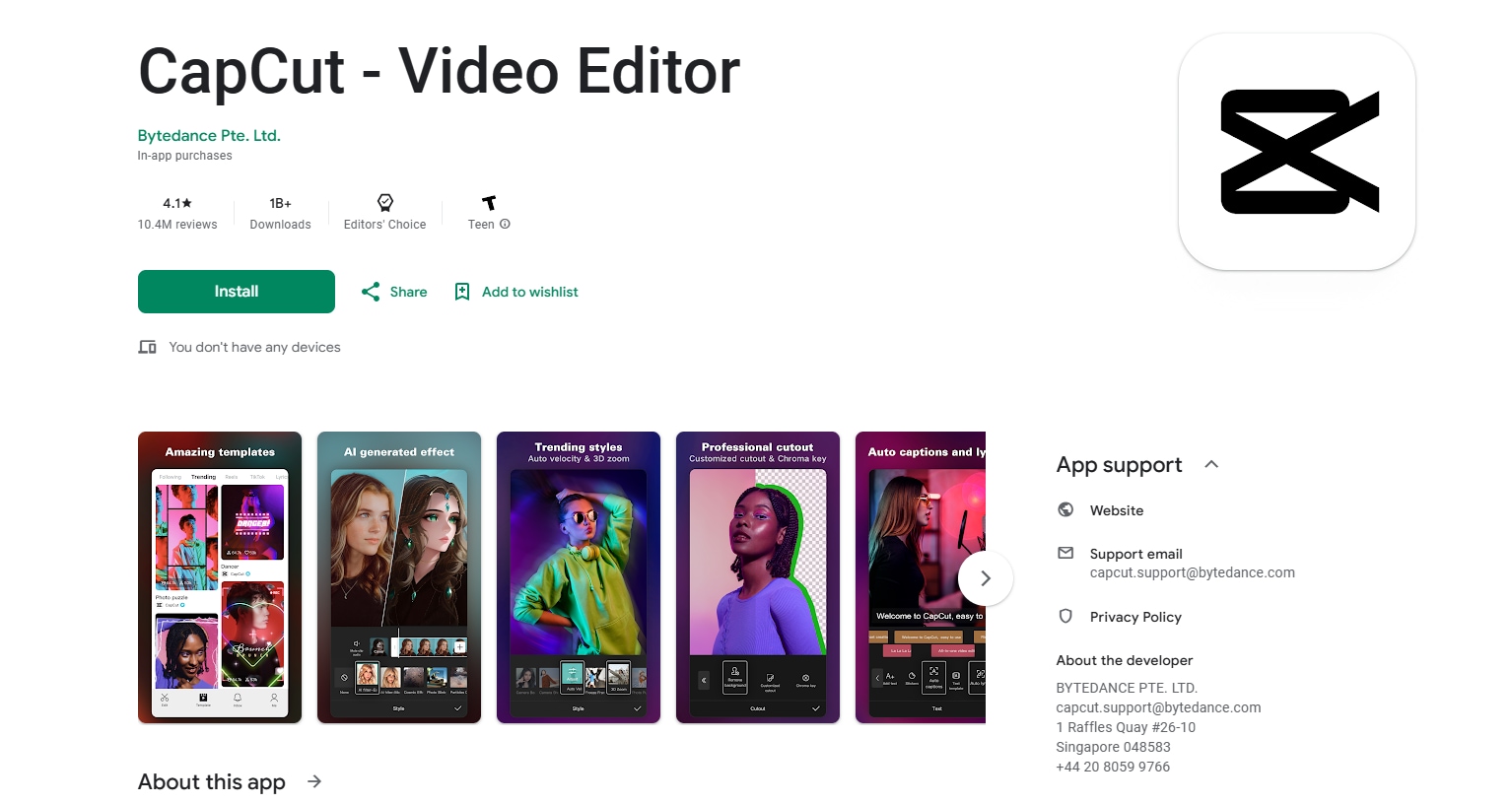This screenshot has height=804, width=1512.
Task: Click the You don't have any devices message
Action: tap(254, 347)
